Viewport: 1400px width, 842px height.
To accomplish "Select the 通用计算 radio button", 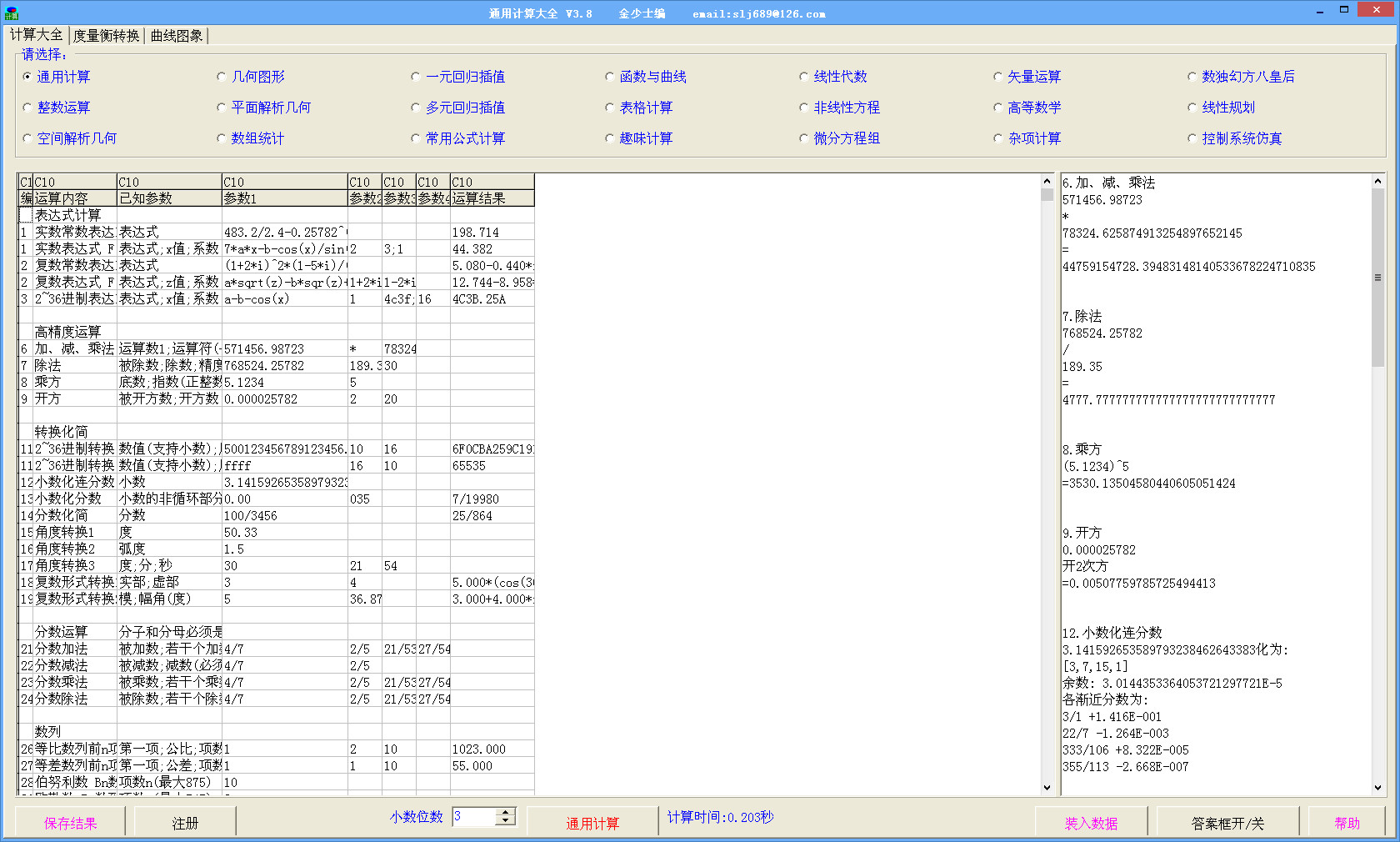I will coord(57,77).
